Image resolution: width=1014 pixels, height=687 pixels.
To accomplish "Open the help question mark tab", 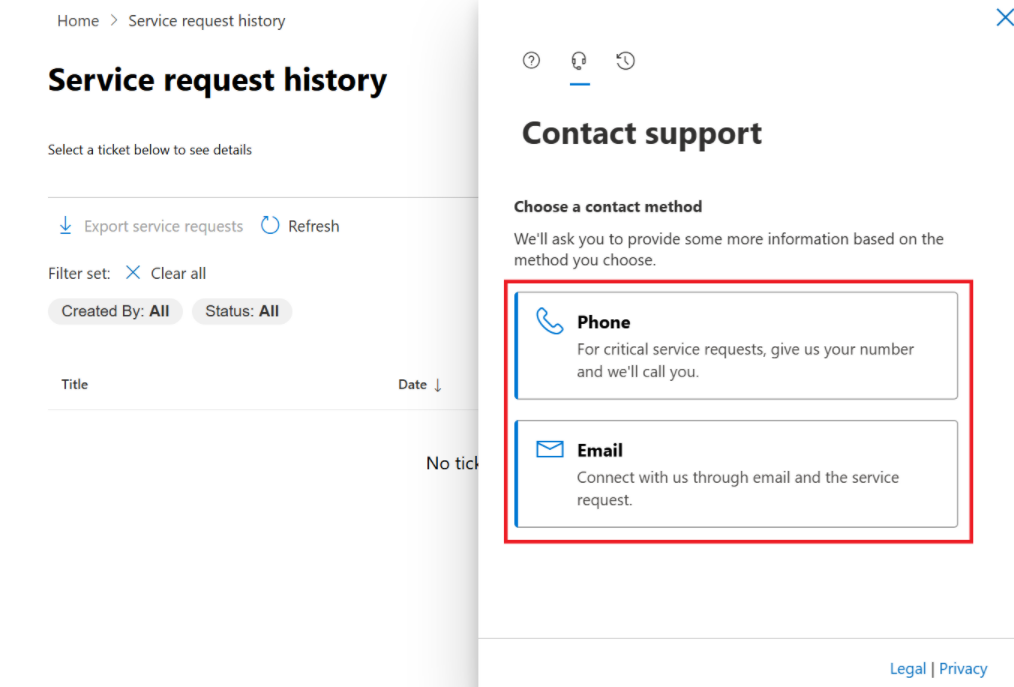I will tap(531, 61).
